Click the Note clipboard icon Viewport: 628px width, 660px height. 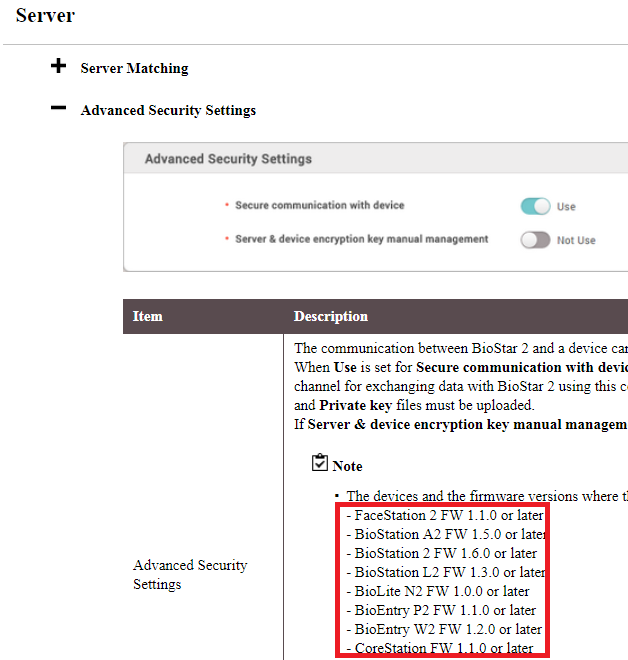pos(320,462)
